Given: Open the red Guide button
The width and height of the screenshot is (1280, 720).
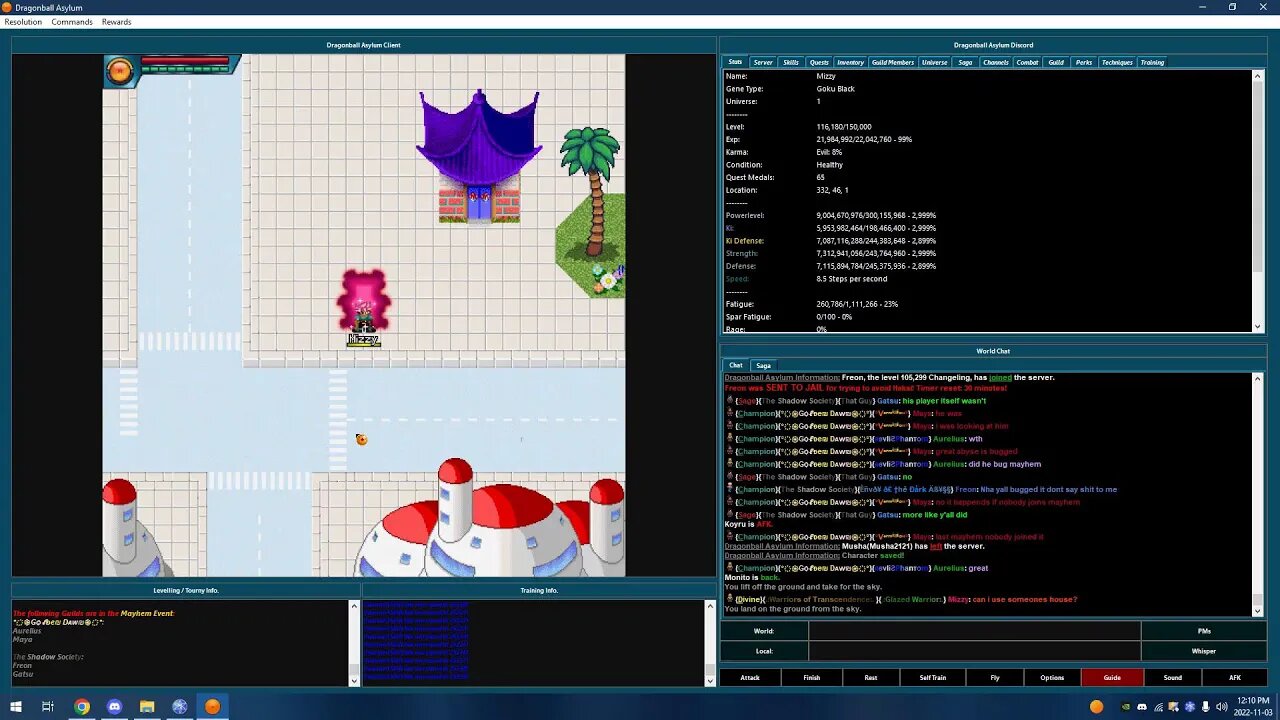Looking at the screenshot, I should coord(1112,677).
